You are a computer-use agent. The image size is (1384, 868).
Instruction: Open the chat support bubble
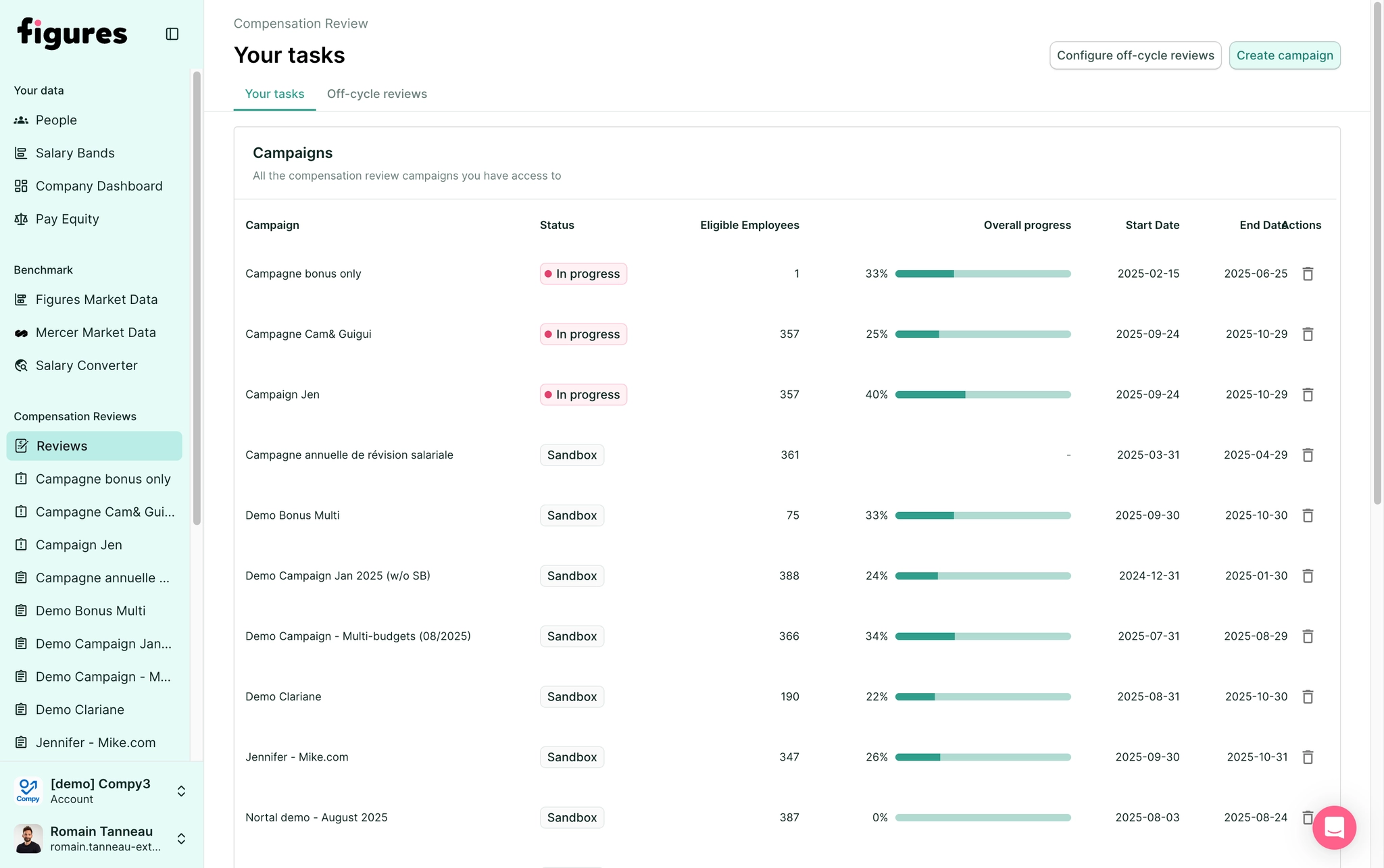pos(1334,827)
